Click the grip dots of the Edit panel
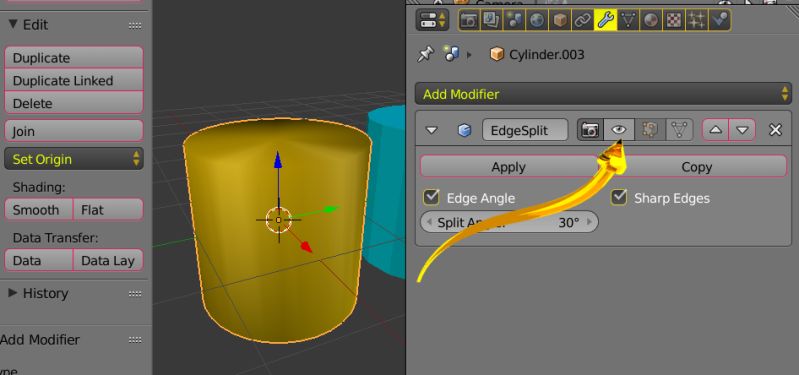 pyautogui.click(x=135, y=25)
